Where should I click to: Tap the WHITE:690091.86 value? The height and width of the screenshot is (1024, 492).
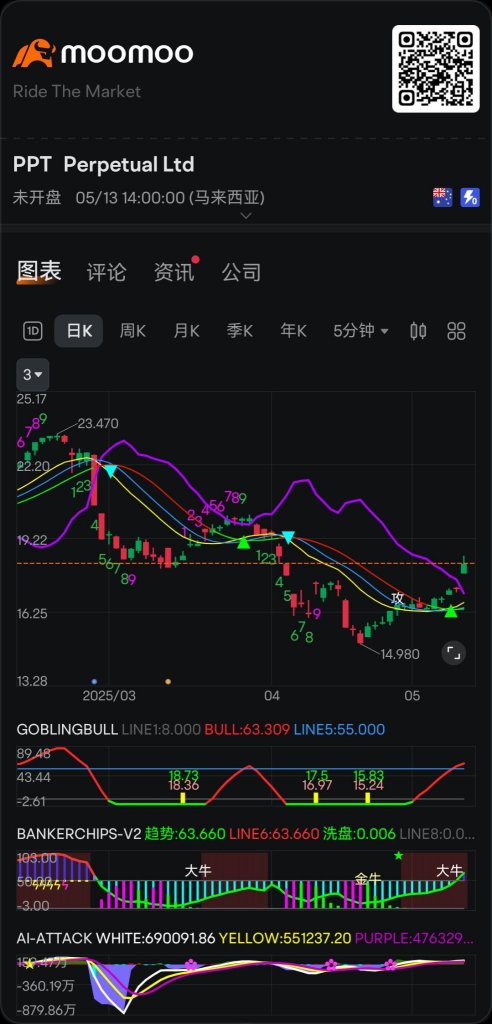click(156, 938)
